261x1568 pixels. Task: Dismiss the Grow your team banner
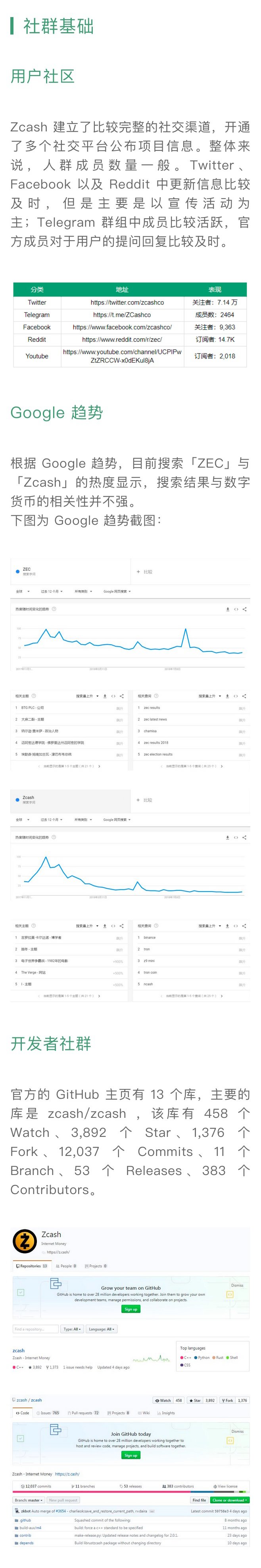pos(237,1285)
